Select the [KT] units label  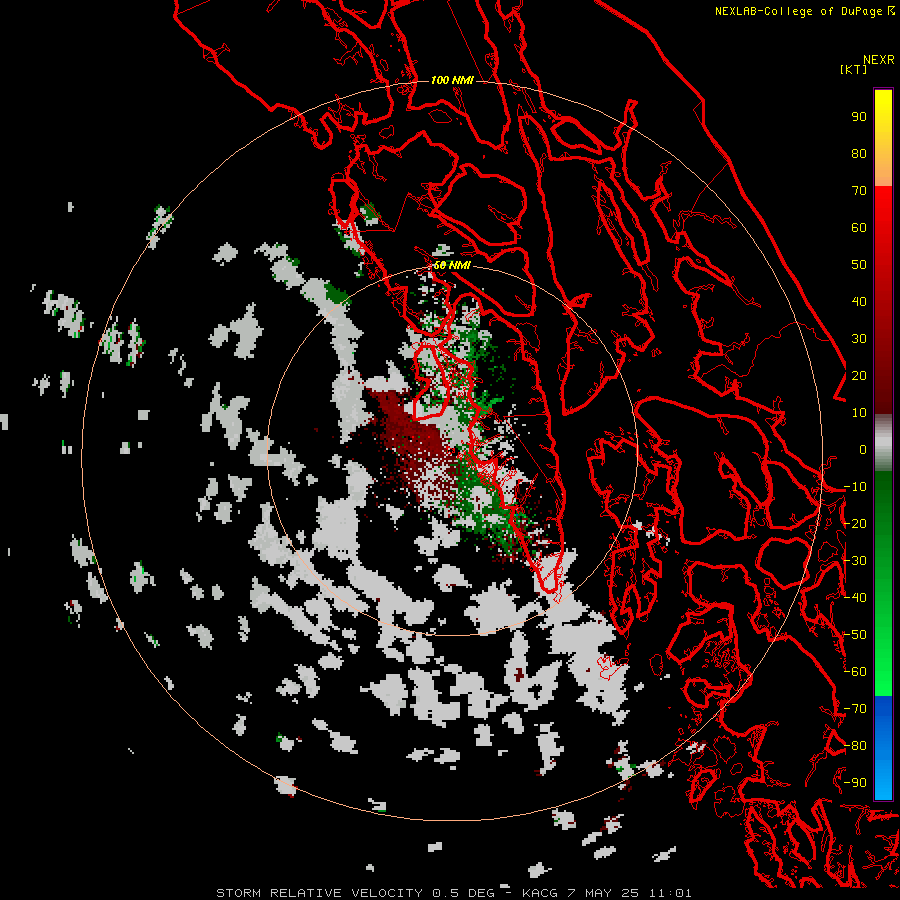tap(854, 69)
